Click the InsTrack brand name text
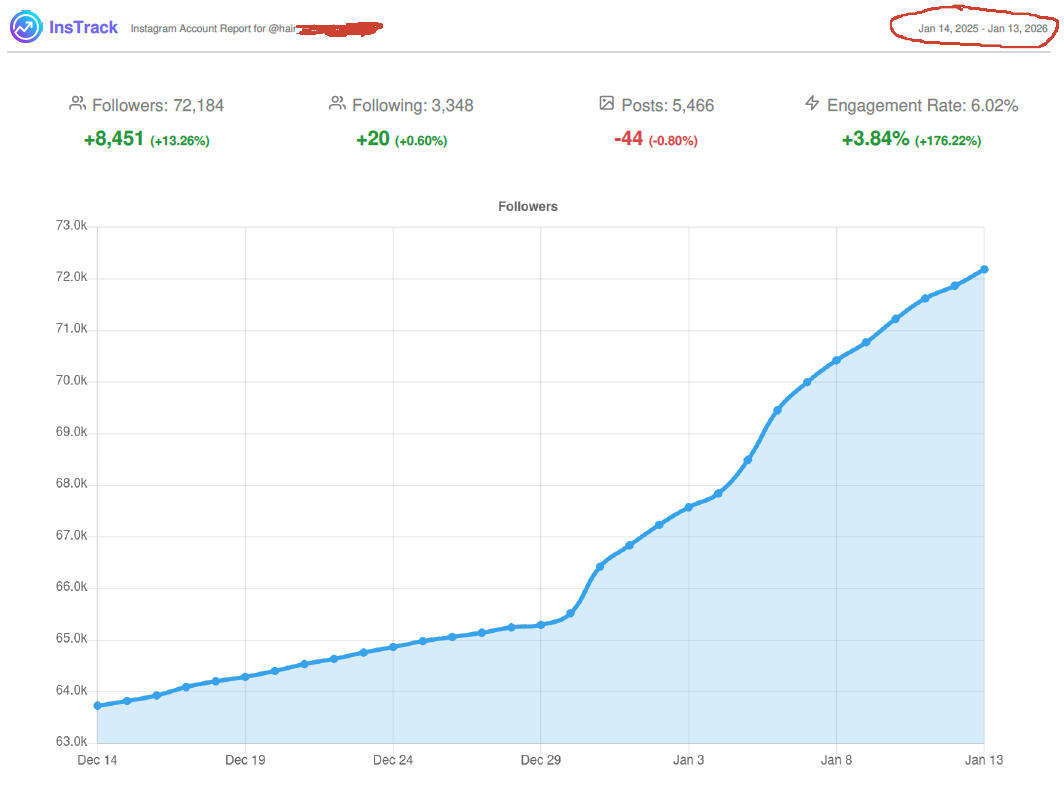 (x=81, y=27)
